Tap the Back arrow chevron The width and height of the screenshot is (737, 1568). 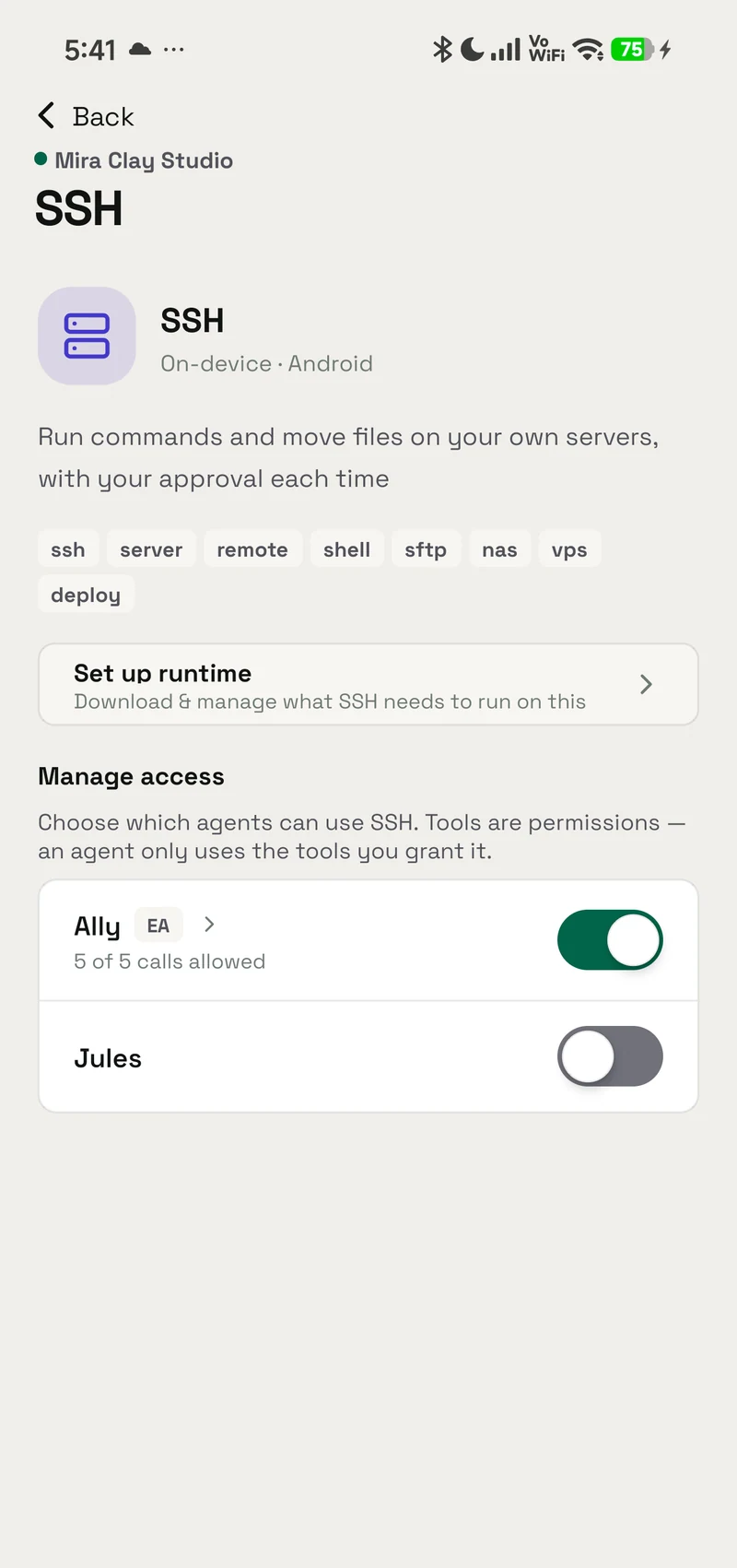pyautogui.click(x=46, y=115)
